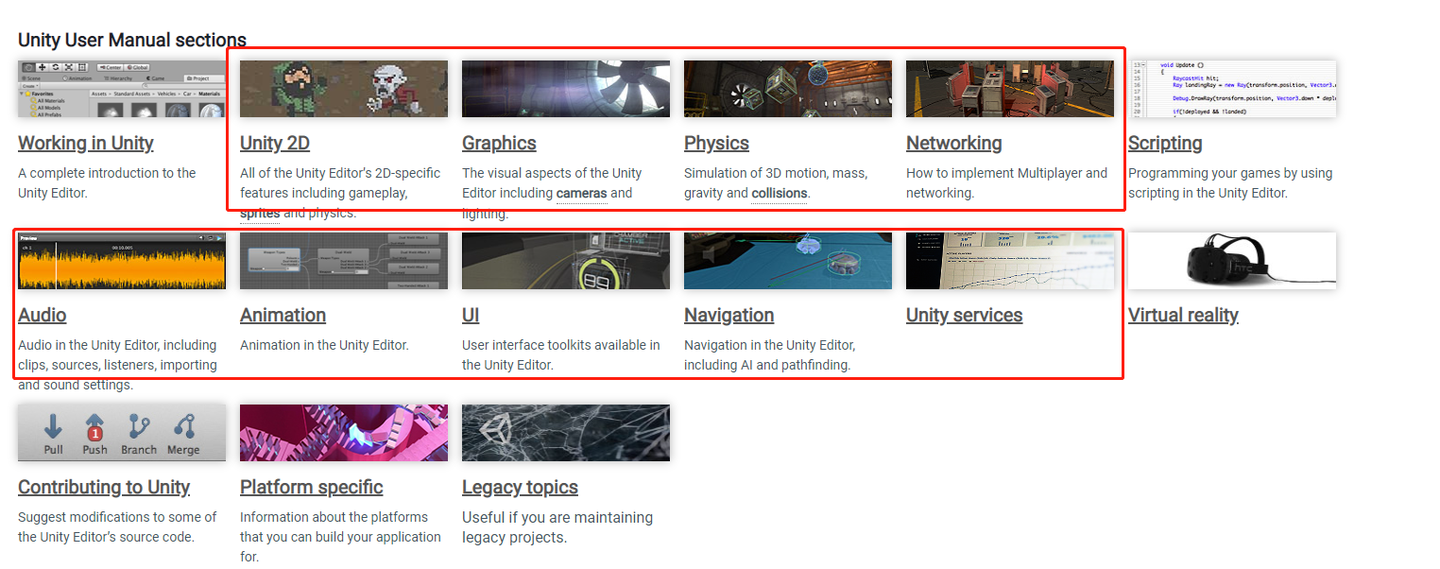Screen dimensions: 1440x569
Task: Click the Graphics fan image thumbnail
Action: point(565,89)
